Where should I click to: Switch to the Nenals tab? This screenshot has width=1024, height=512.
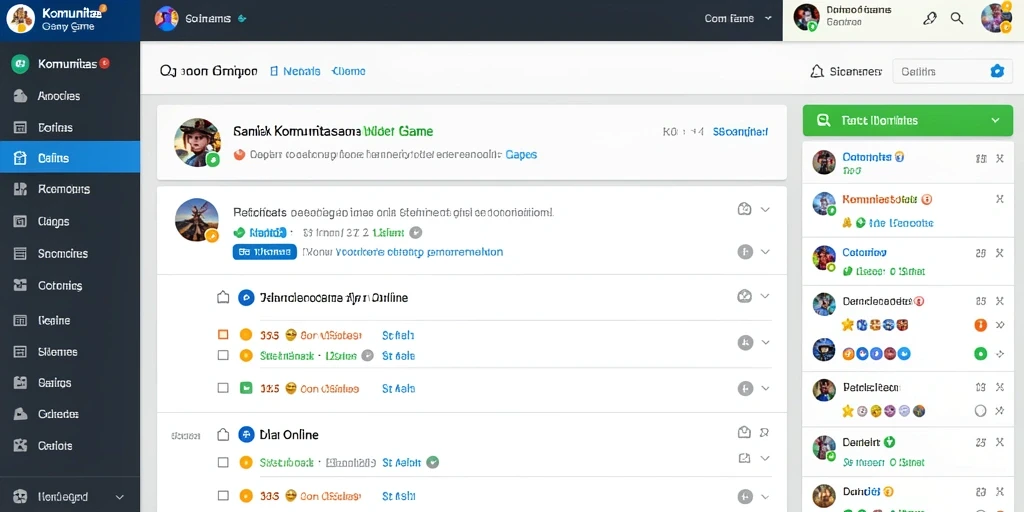295,71
